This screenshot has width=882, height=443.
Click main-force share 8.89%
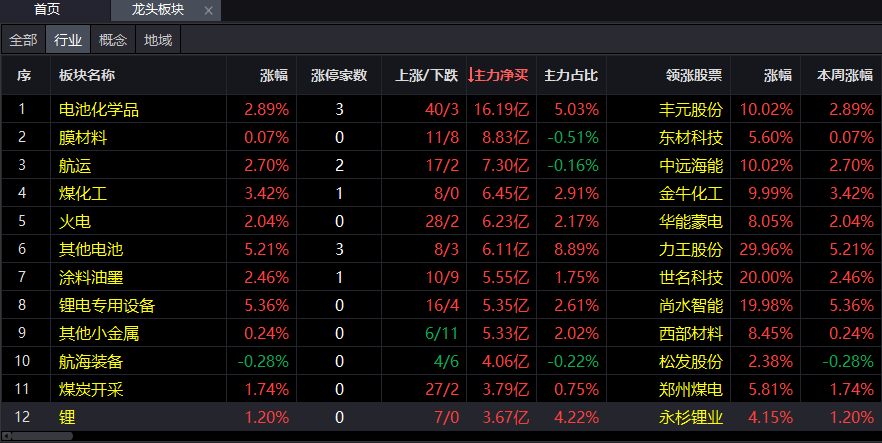(x=577, y=249)
